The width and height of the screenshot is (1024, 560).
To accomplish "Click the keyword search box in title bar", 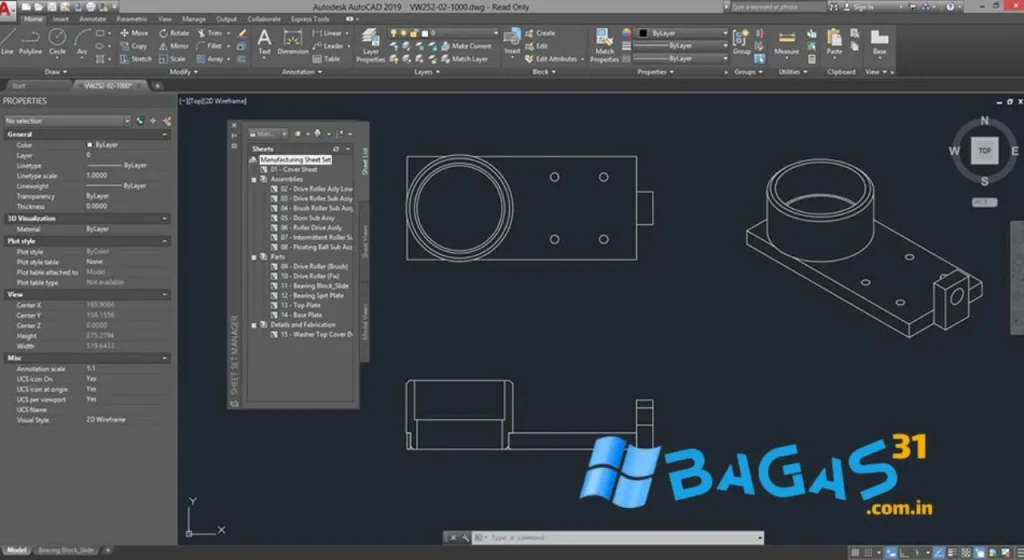I will pos(777,7).
